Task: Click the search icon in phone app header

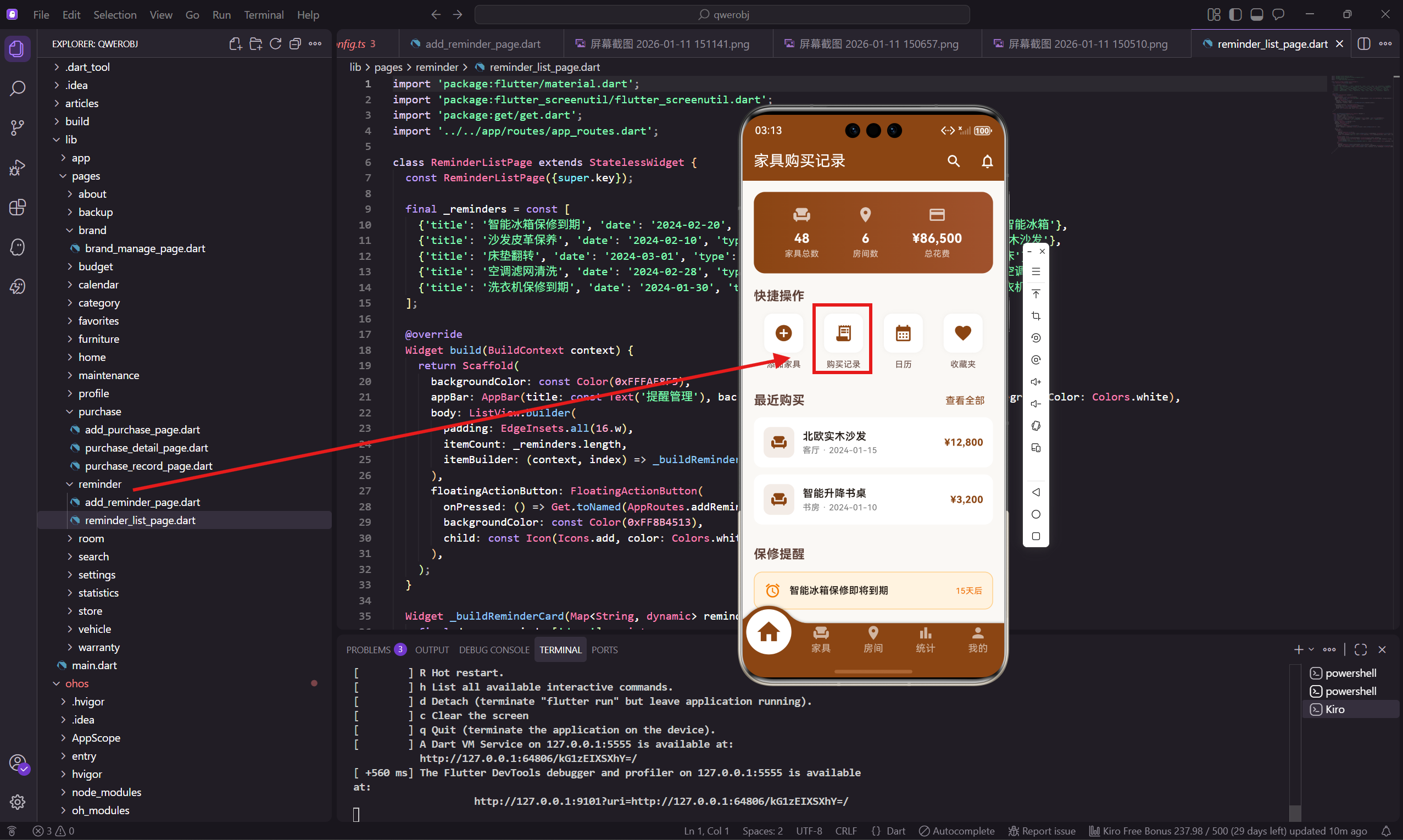Action: (953, 162)
